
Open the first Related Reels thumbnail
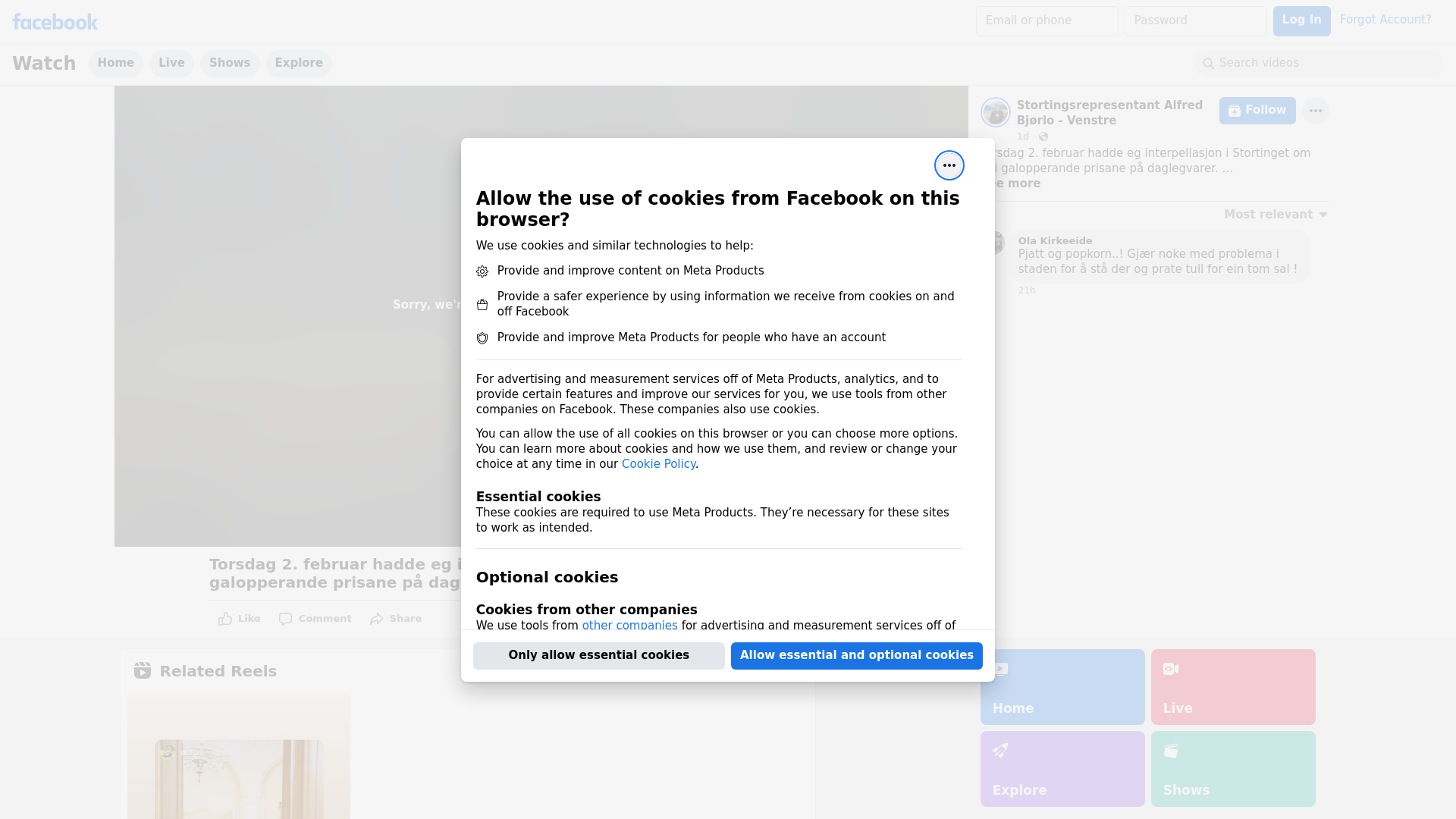pyautogui.click(x=239, y=755)
